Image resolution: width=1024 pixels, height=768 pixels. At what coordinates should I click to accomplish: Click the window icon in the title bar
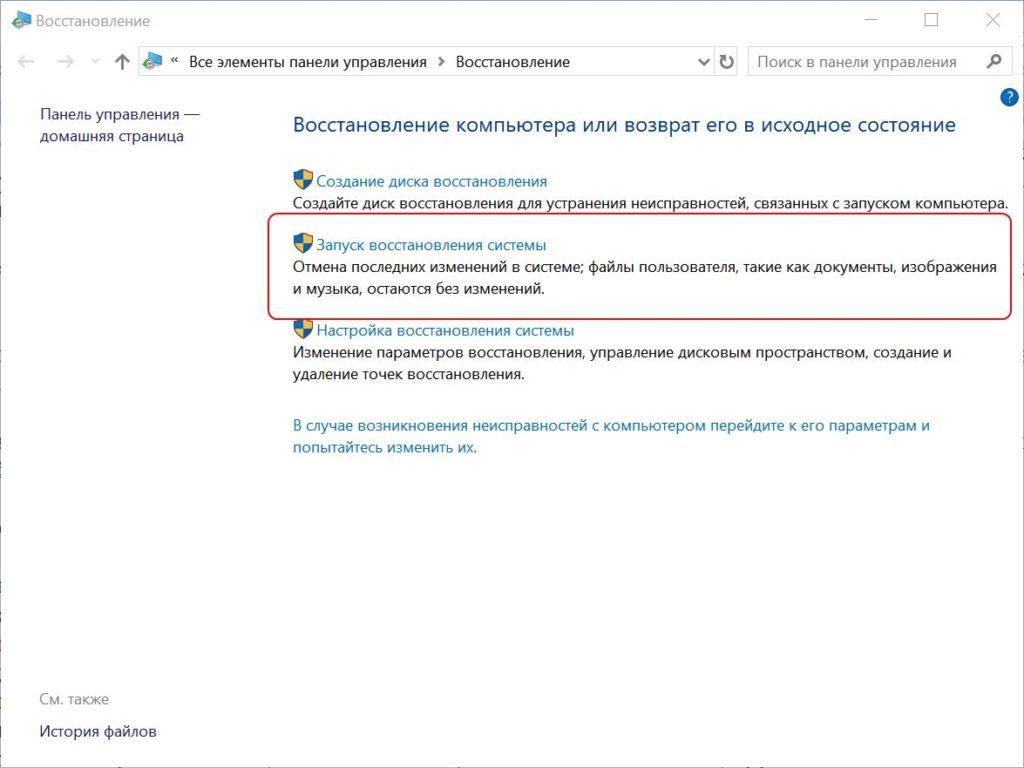tap(22, 20)
